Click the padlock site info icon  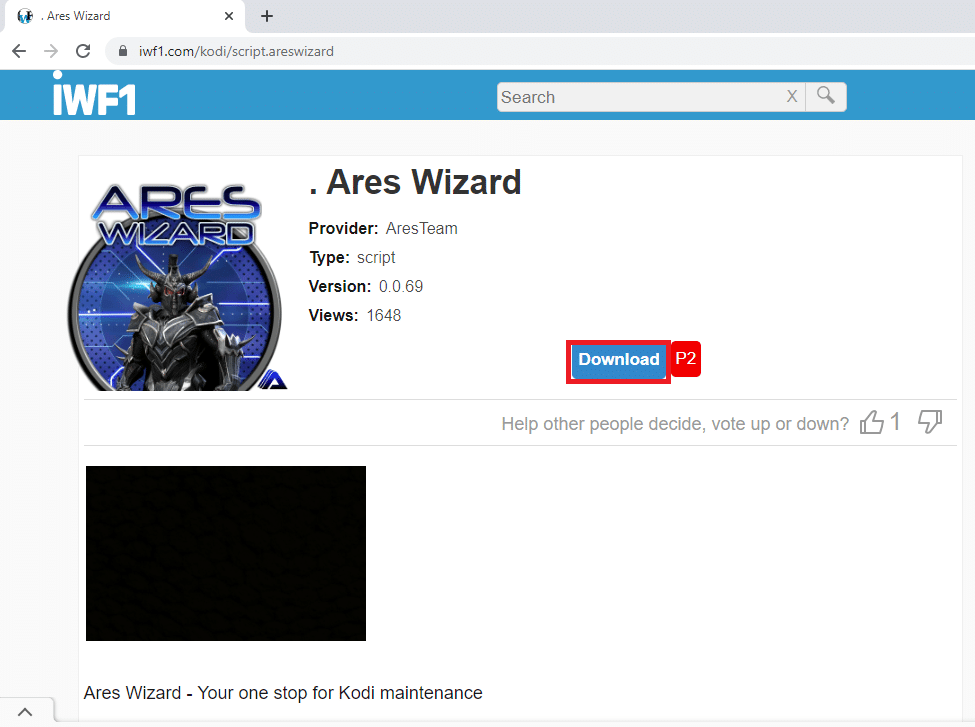122,51
